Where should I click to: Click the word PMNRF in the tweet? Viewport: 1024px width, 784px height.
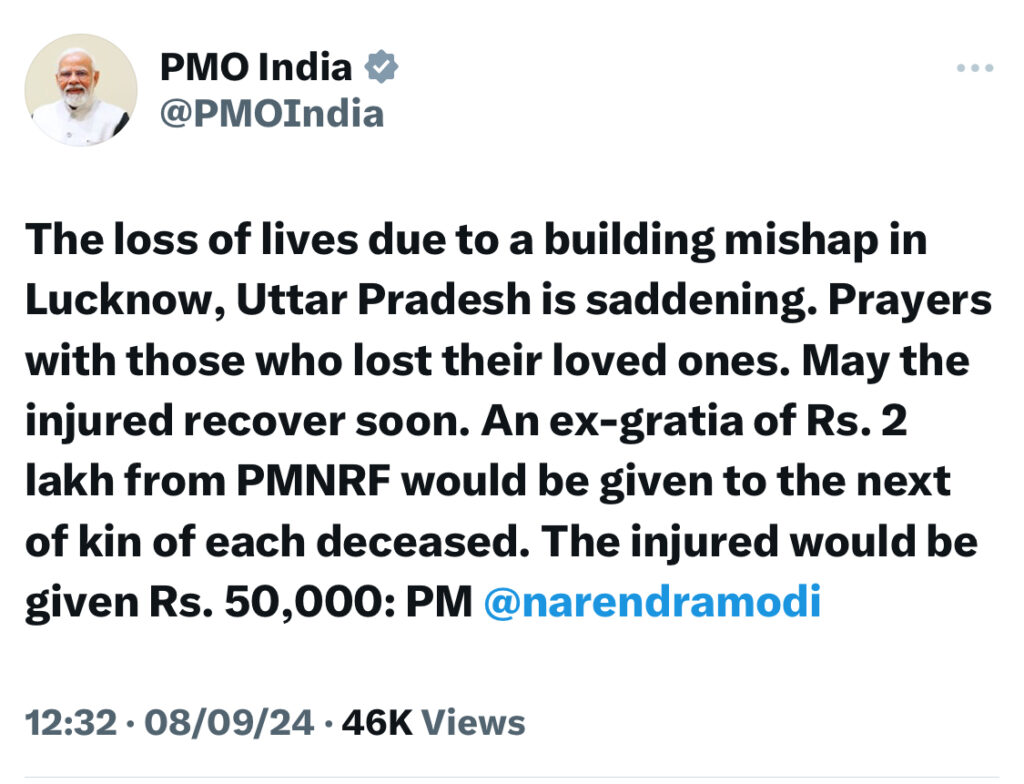coord(313,482)
